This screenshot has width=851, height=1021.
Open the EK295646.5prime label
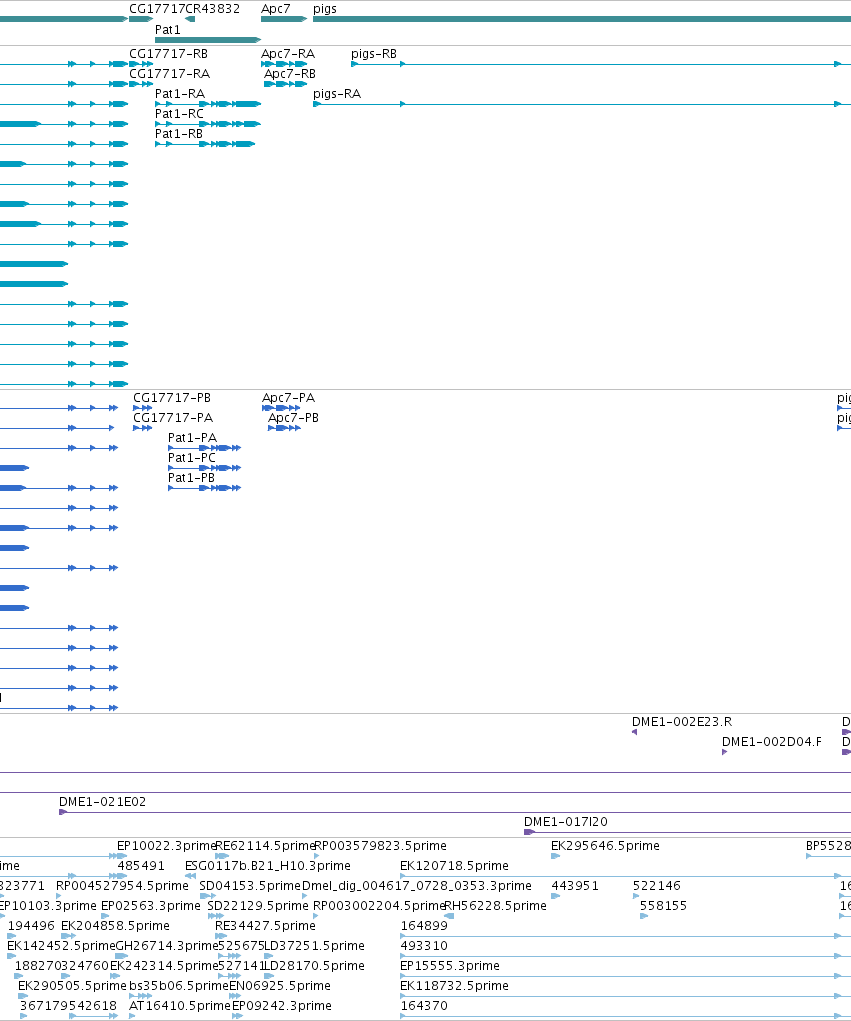point(605,846)
